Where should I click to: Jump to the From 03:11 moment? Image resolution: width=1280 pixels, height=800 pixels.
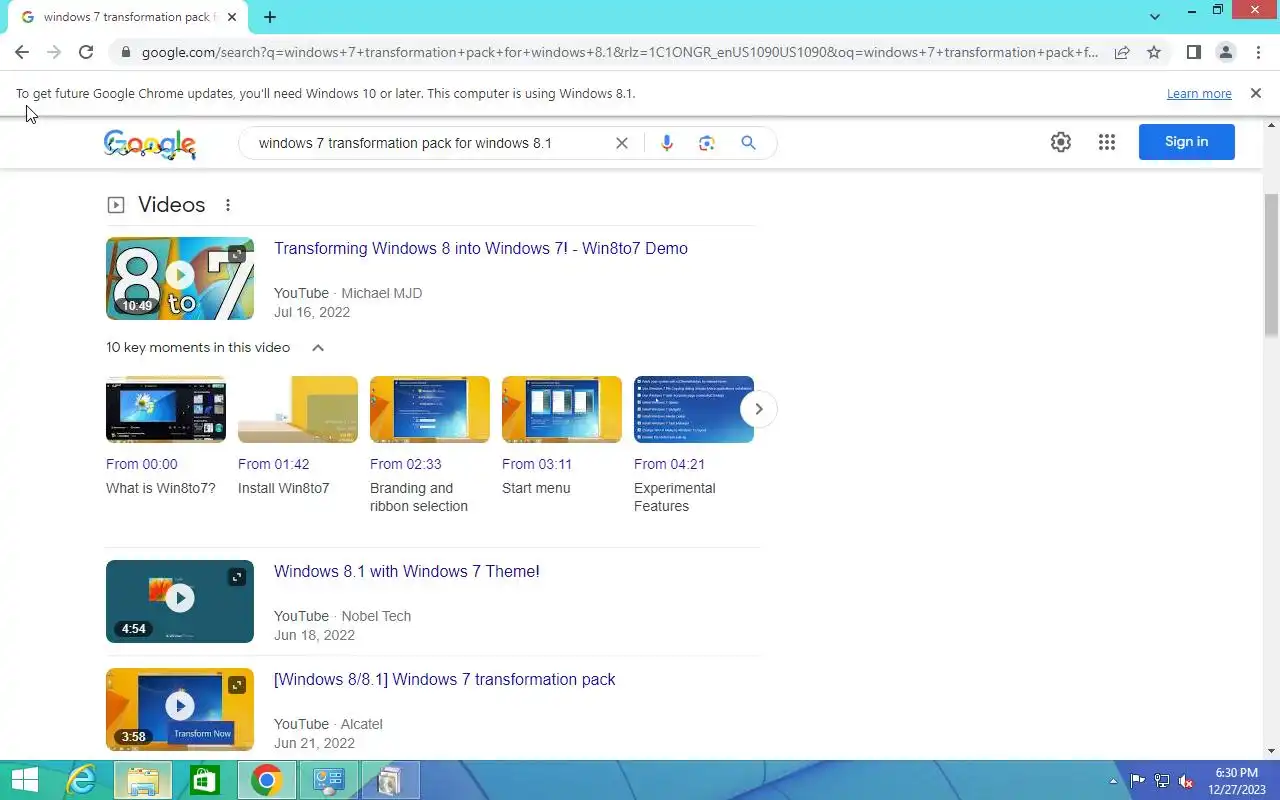click(537, 464)
